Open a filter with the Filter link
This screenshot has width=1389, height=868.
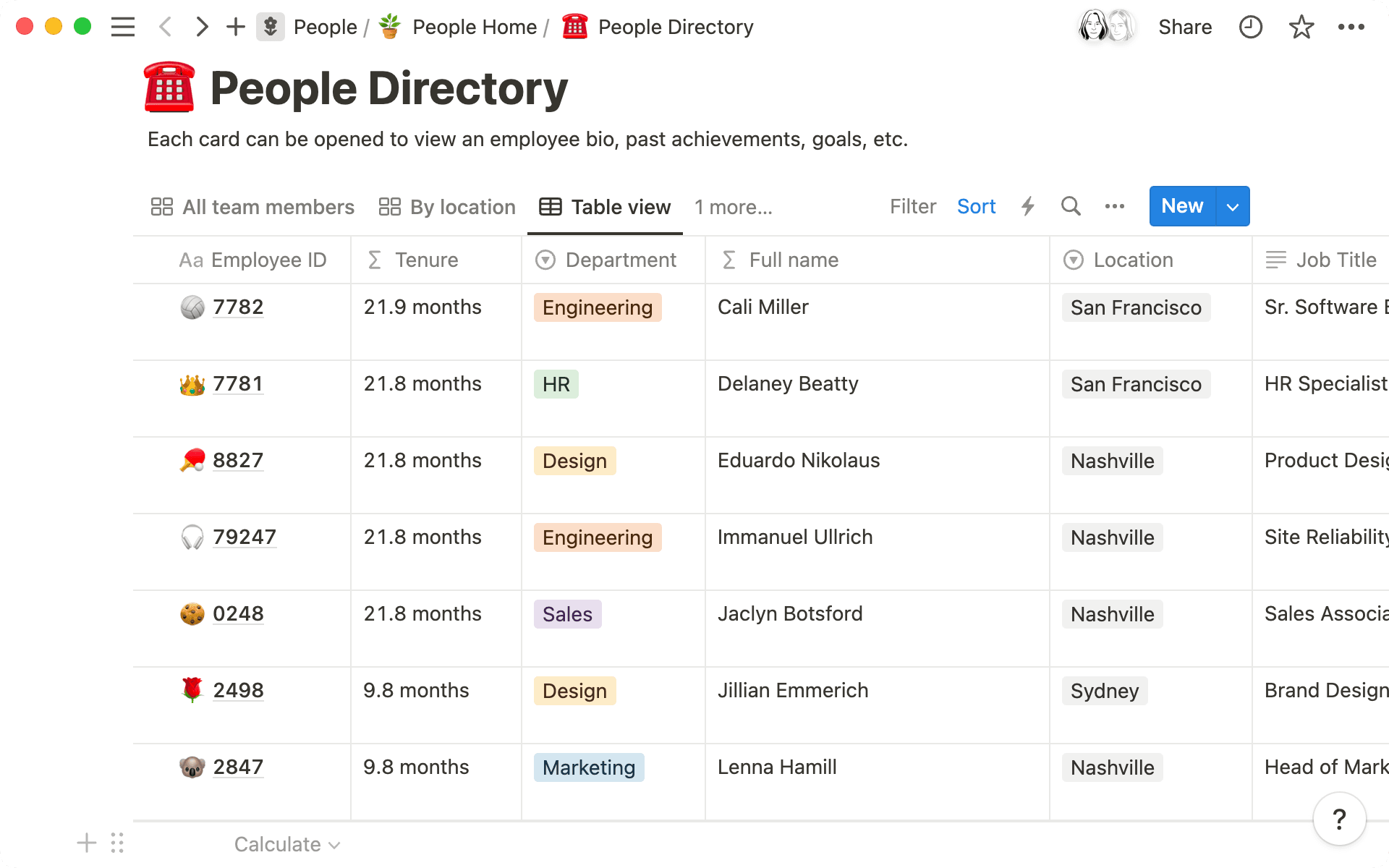pos(912,206)
